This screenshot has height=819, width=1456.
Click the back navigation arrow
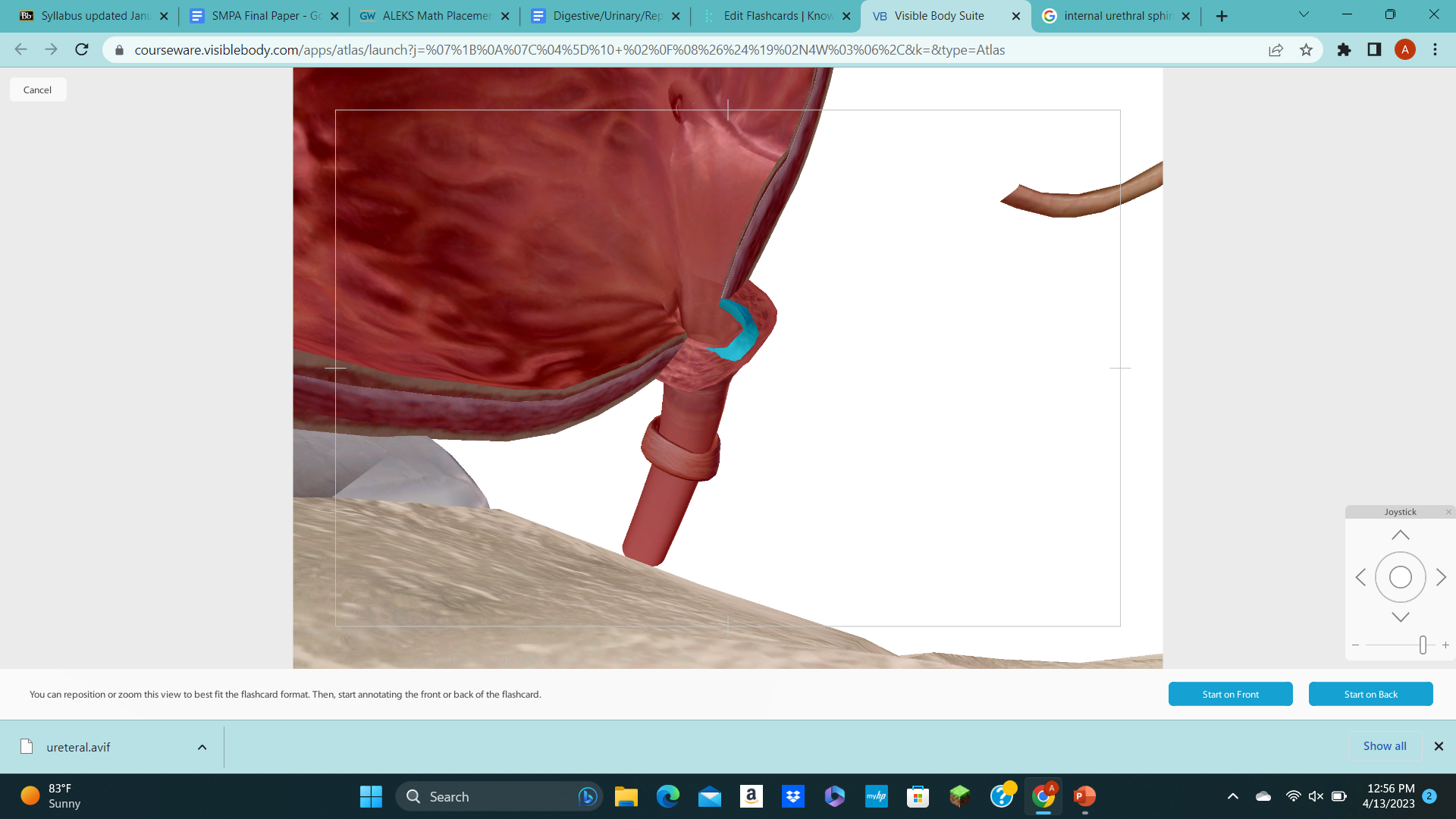pos(20,49)
